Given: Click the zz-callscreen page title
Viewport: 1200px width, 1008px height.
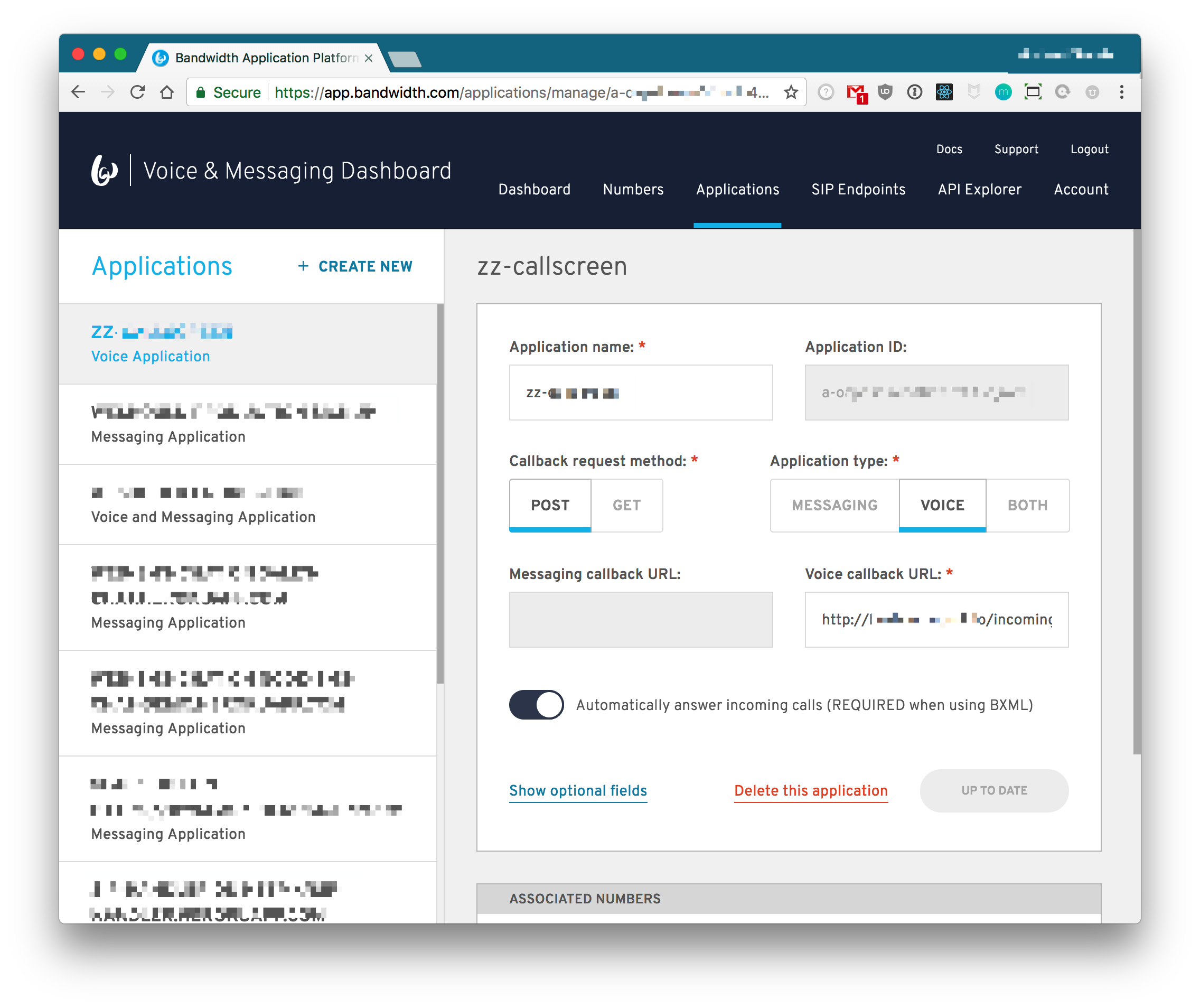Looking at the screenshot, I should pyautogui.click(x=552, y=266).
